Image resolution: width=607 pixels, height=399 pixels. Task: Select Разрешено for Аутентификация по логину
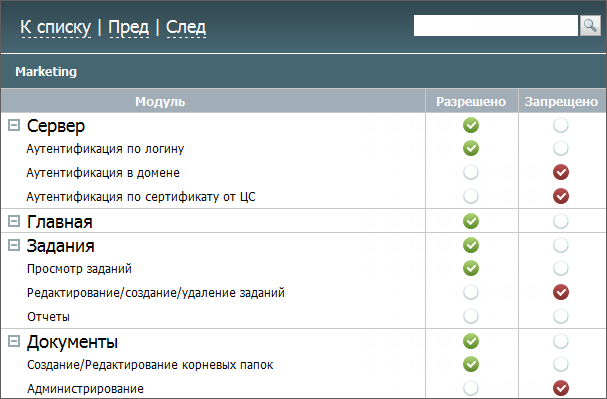coord(471,148)
